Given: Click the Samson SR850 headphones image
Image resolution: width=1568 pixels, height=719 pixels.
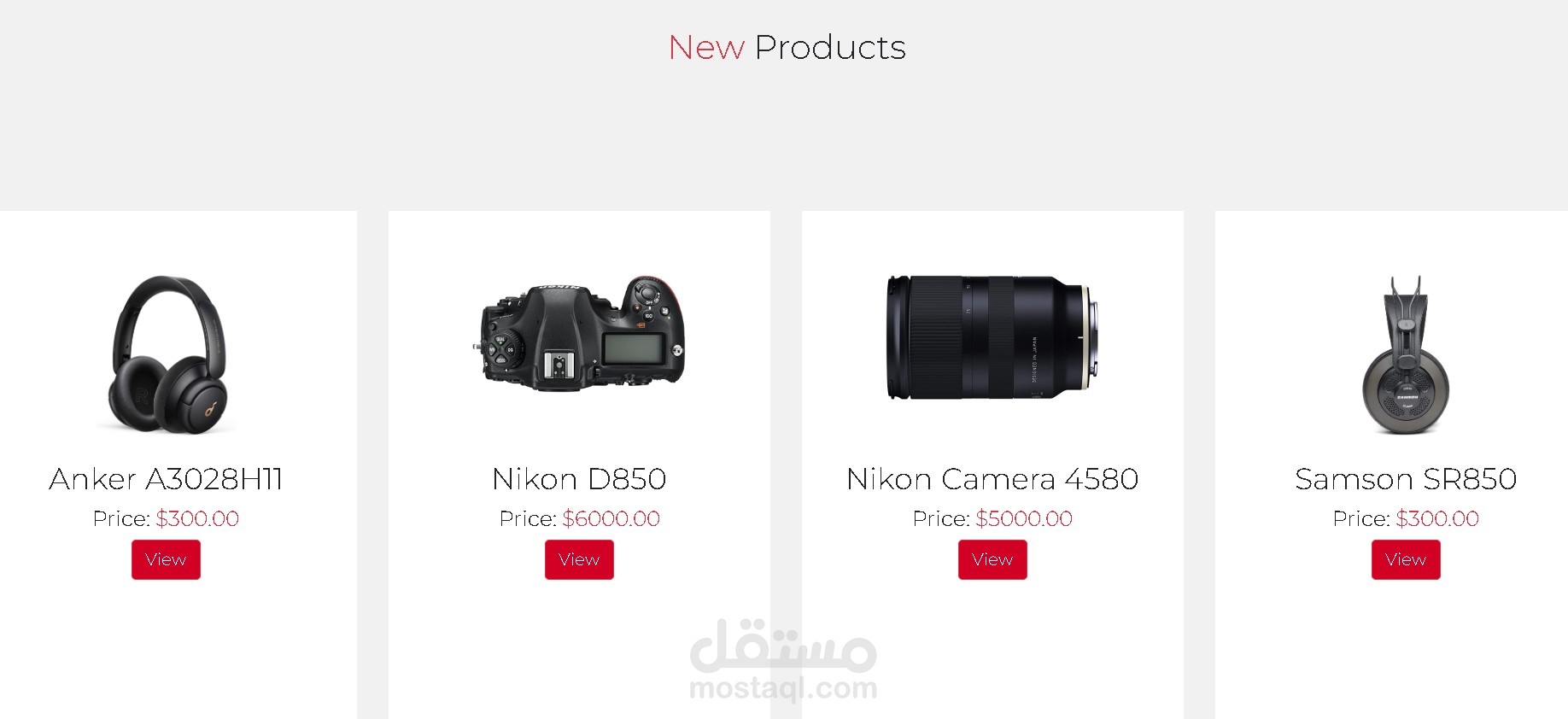Looking at the screenshot, I should coord(1406,354).
